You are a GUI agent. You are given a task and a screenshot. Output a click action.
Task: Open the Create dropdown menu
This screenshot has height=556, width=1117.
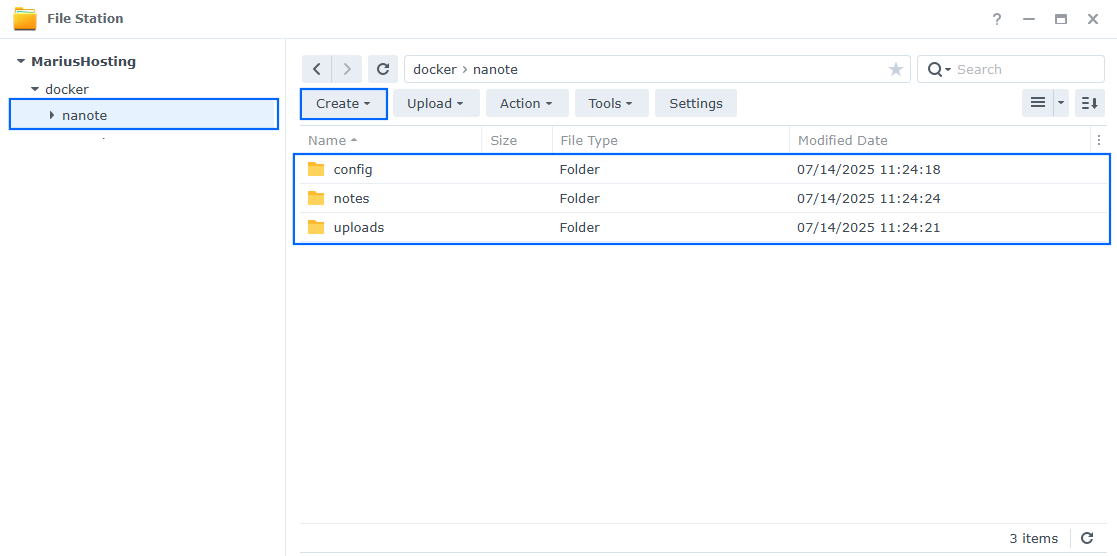pyautogui.click(x=343, y=103)
